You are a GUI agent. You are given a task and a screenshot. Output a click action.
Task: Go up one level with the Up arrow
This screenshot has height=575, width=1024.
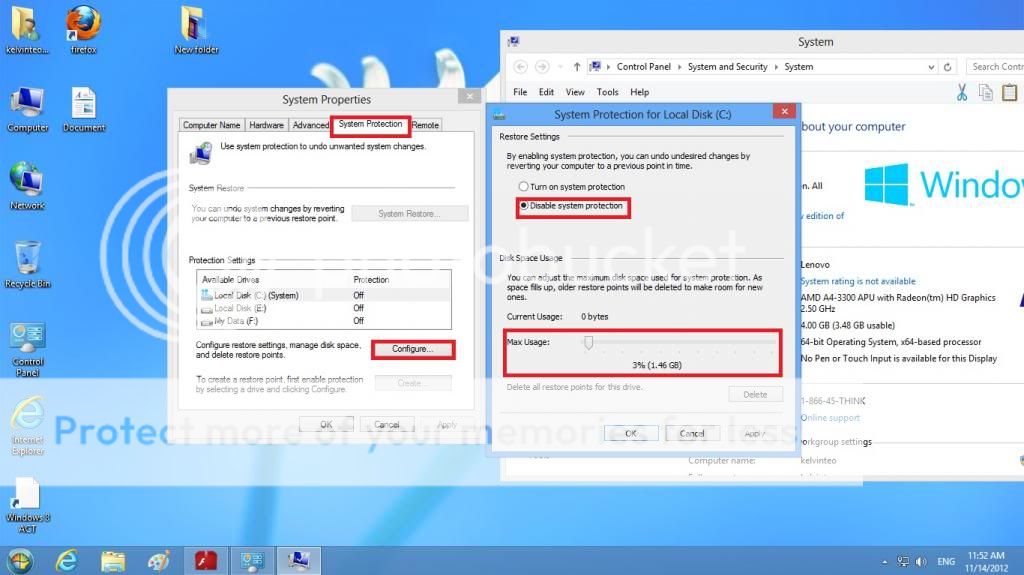577,67
